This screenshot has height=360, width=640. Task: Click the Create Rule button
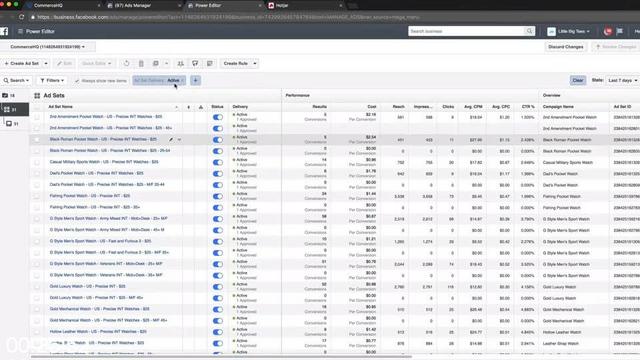pos(236,64)
